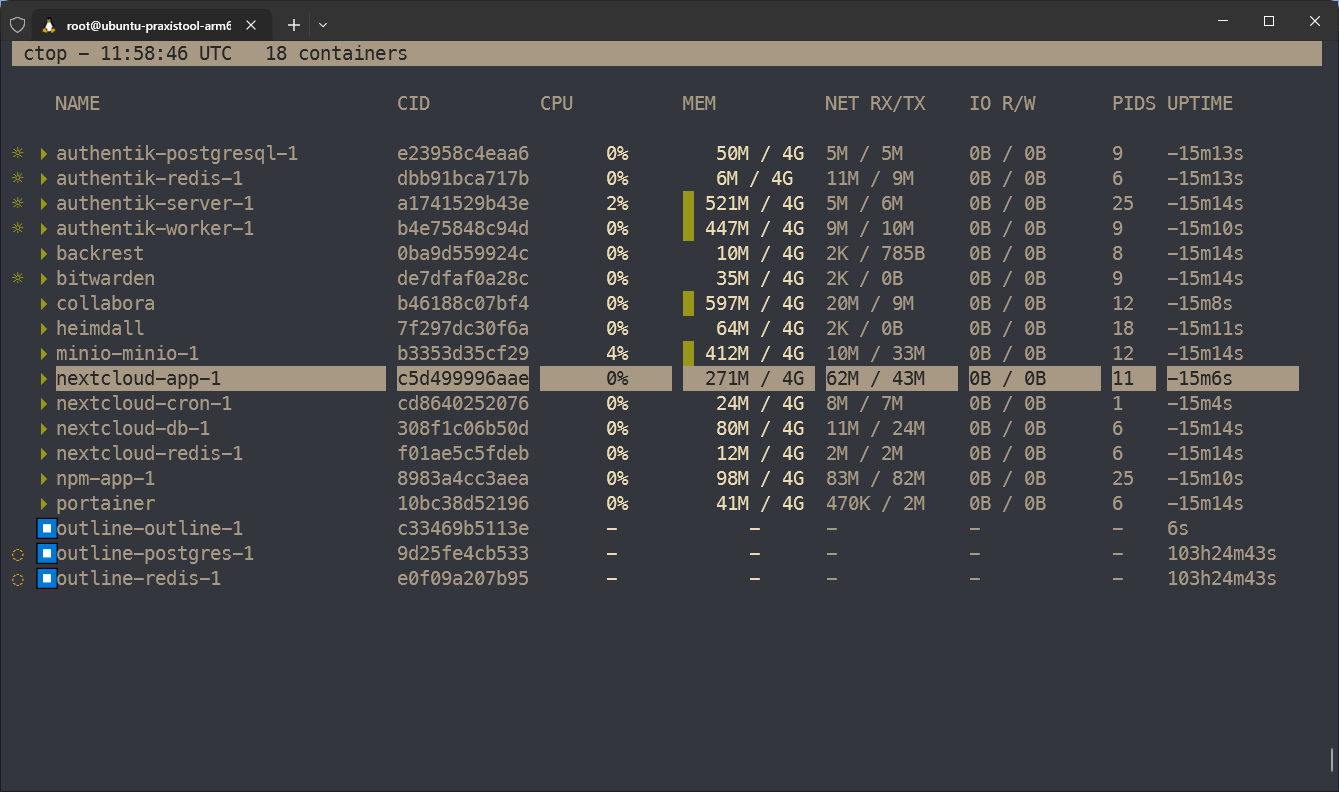
Task: Open a new terminal tab with plus button
Action: (x=294, y=25)
